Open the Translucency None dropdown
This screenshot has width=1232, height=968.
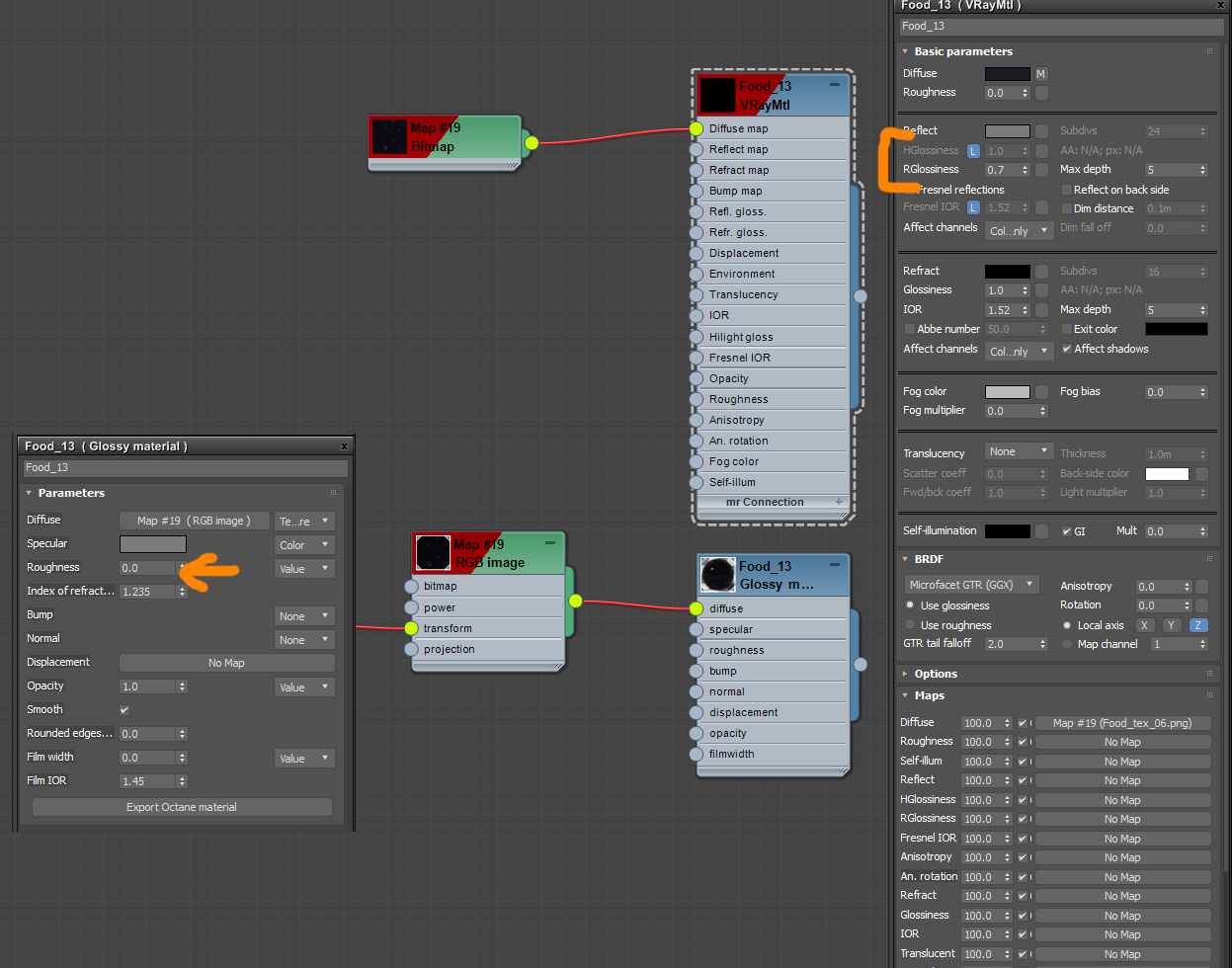pos(1020,451)
